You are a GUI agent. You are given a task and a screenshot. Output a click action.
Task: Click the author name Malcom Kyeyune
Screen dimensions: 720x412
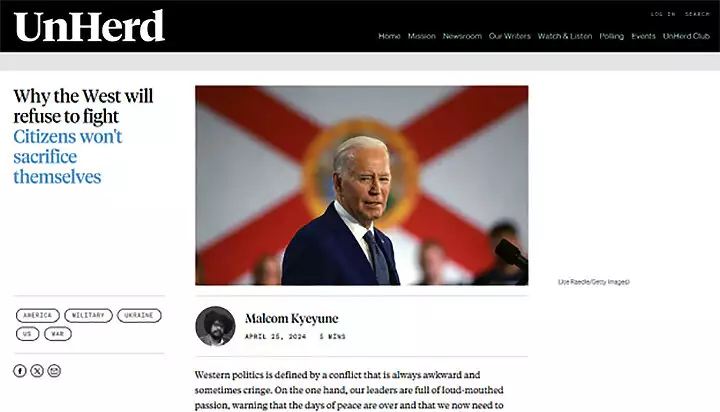pos(292,318)
